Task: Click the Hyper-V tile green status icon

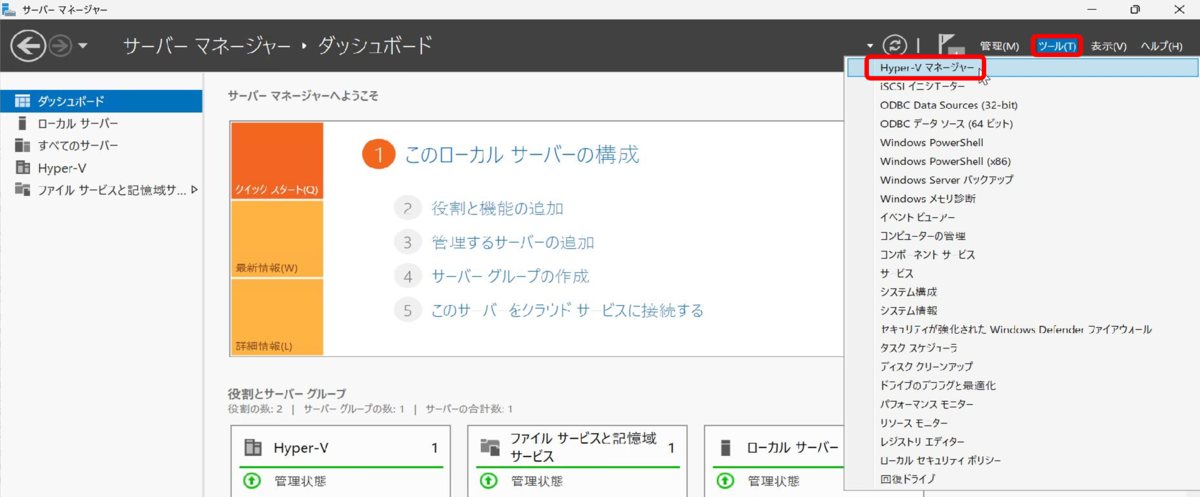Action: click(252, 481)
